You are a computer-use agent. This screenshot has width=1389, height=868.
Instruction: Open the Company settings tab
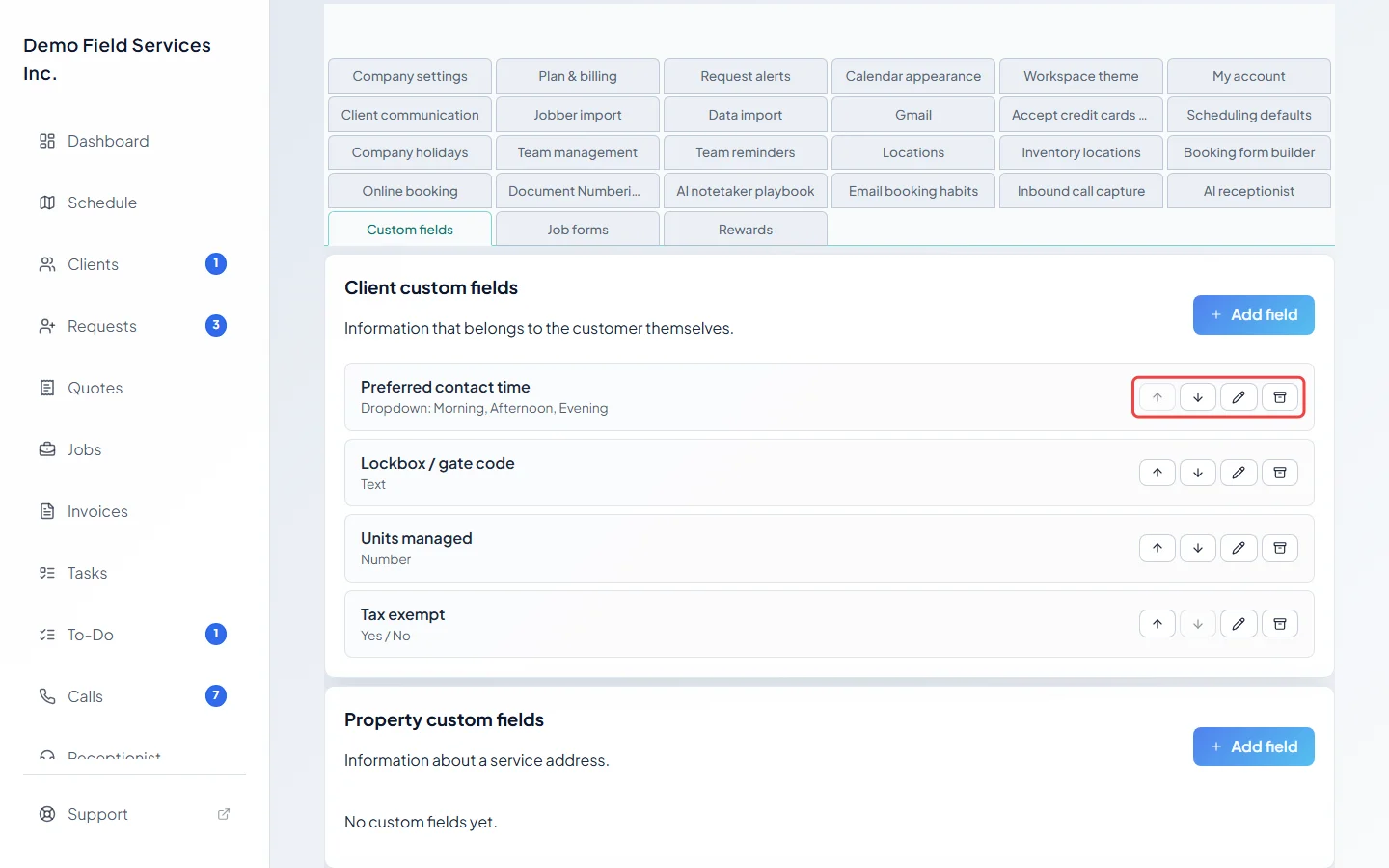coord(410,76)
